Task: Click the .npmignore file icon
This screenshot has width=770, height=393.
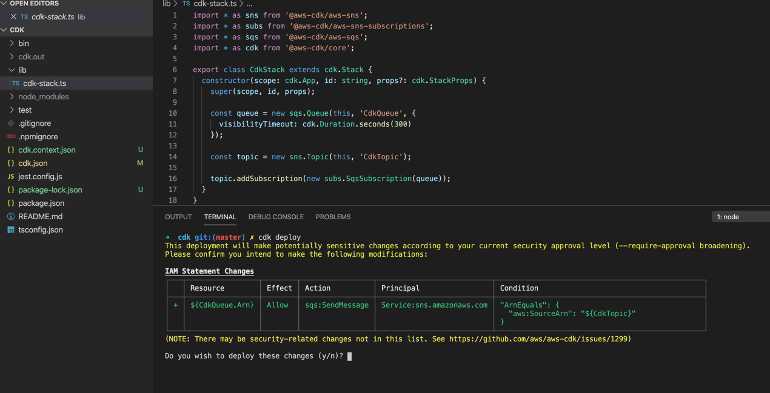Action: pyautogui.click(x=11, y=137)
